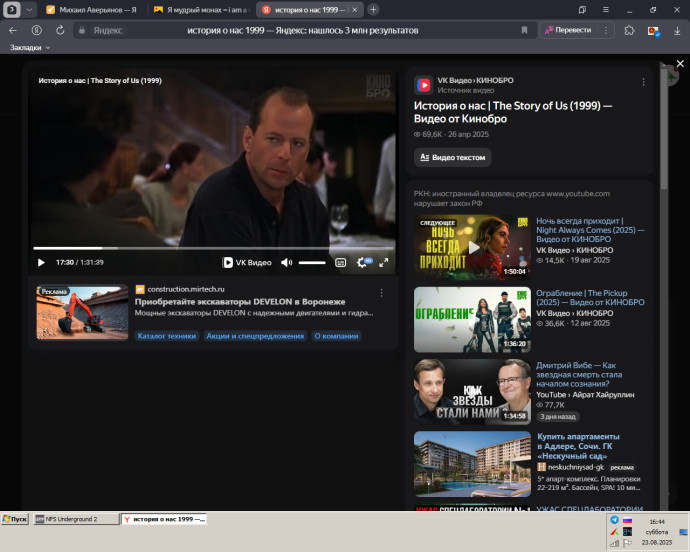The width and height of the screenshot is (690, 552).
Task: Open the profile/extension icon near downloads
Action: [x=653, y=31]
